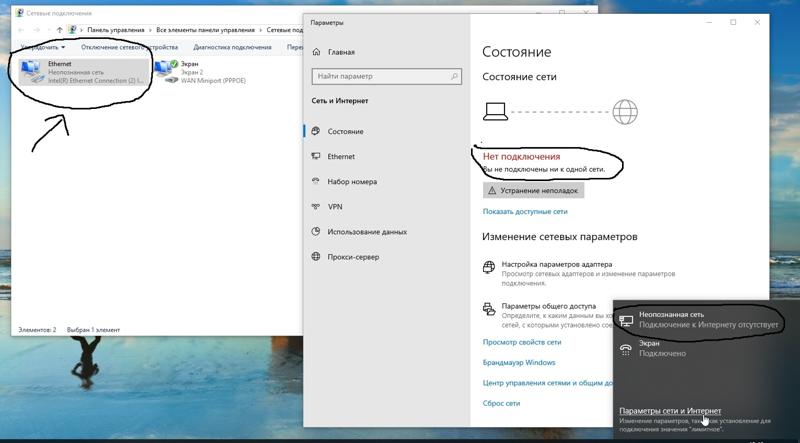Screen dimensions: 800x443
Task: Click the laptop icon in network status diagram
Action: coord(495,111)
